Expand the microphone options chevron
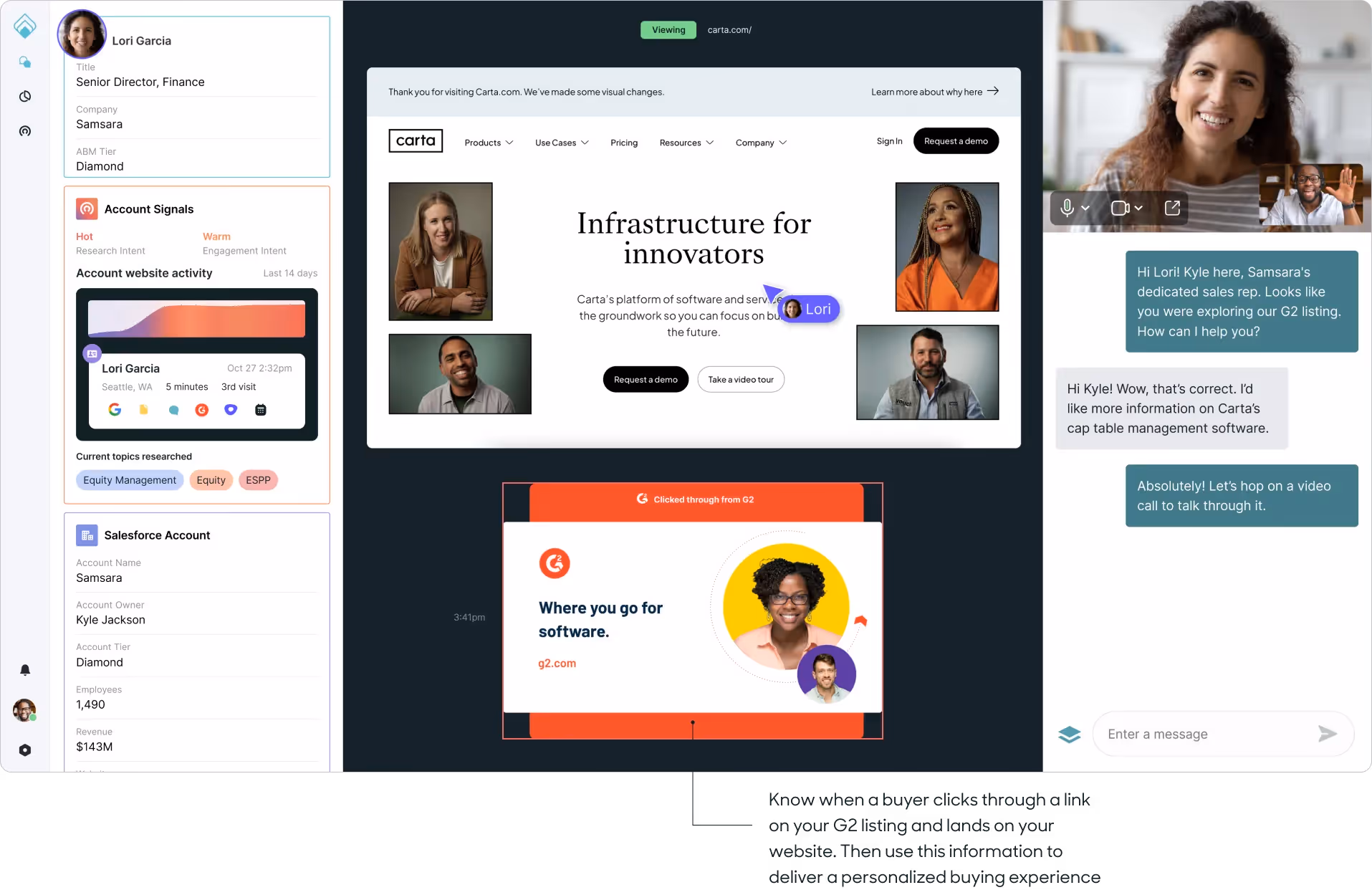This screenshot has width=1372, height=890. click(x=1085, y=208)
